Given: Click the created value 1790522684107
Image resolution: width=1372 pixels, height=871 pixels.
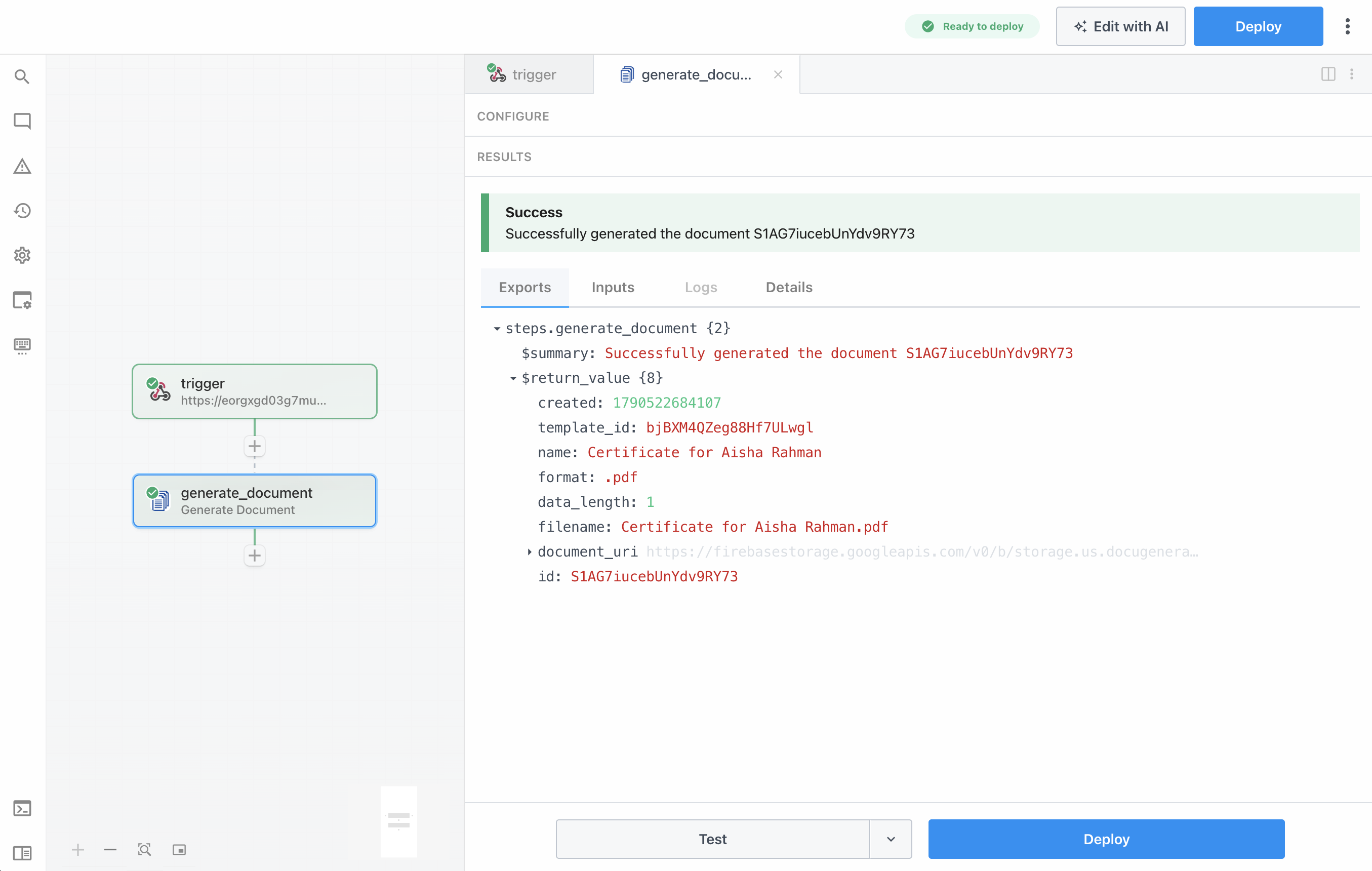Looking at the screenshot, I should point(667,403).
